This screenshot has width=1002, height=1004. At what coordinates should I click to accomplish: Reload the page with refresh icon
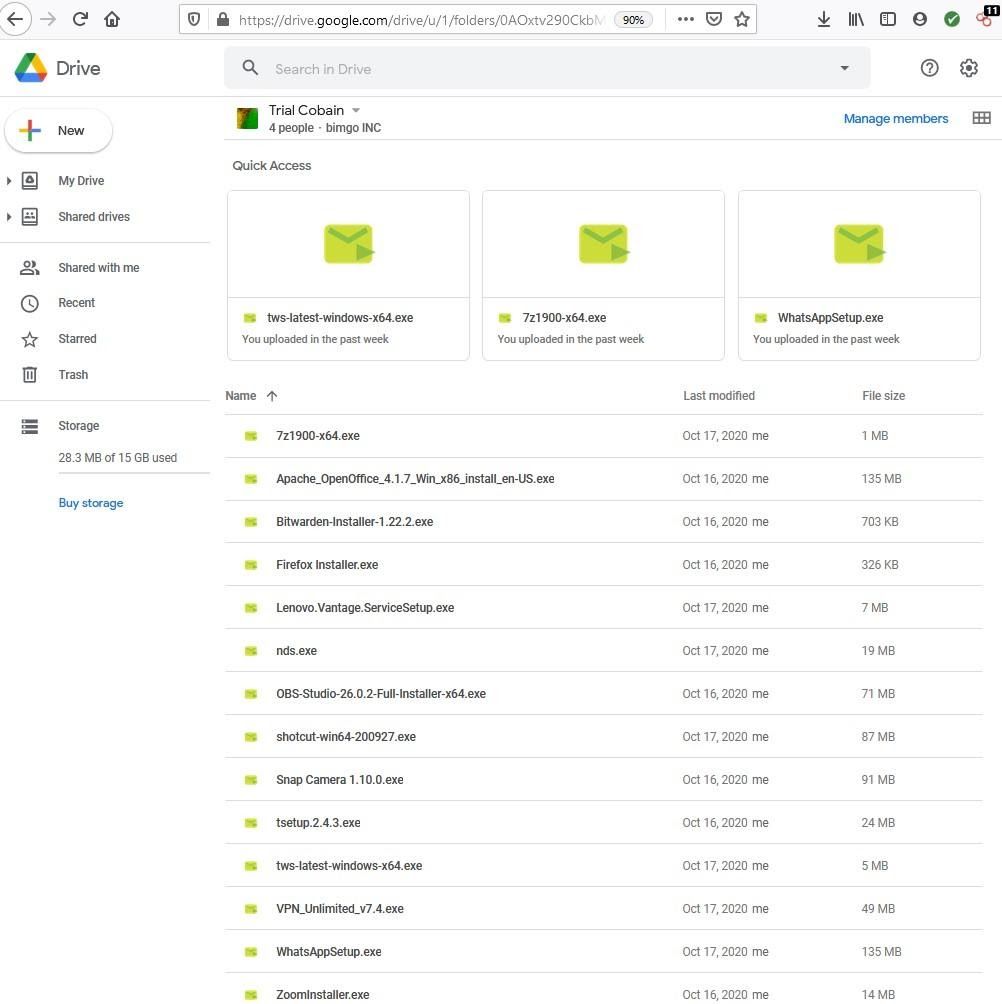coord(80,19)
